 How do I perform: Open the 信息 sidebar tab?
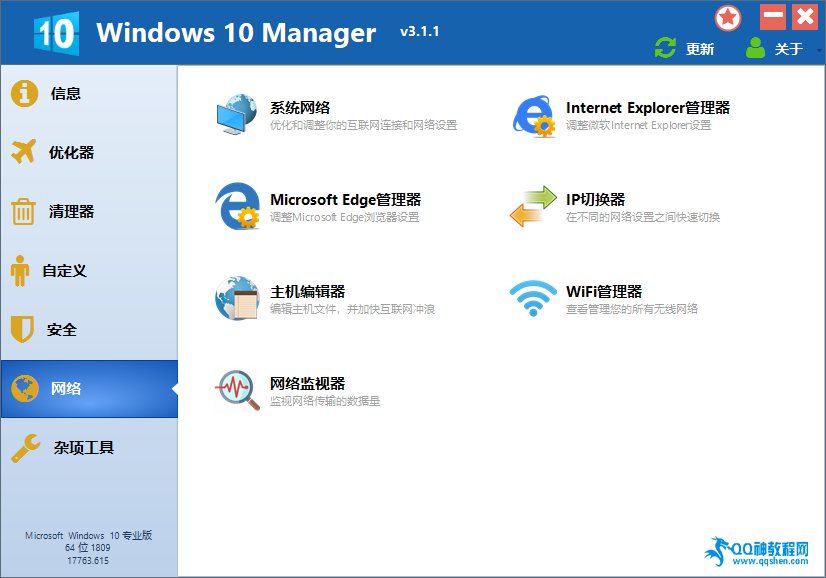pyautogui.click(x=89, y=94)
